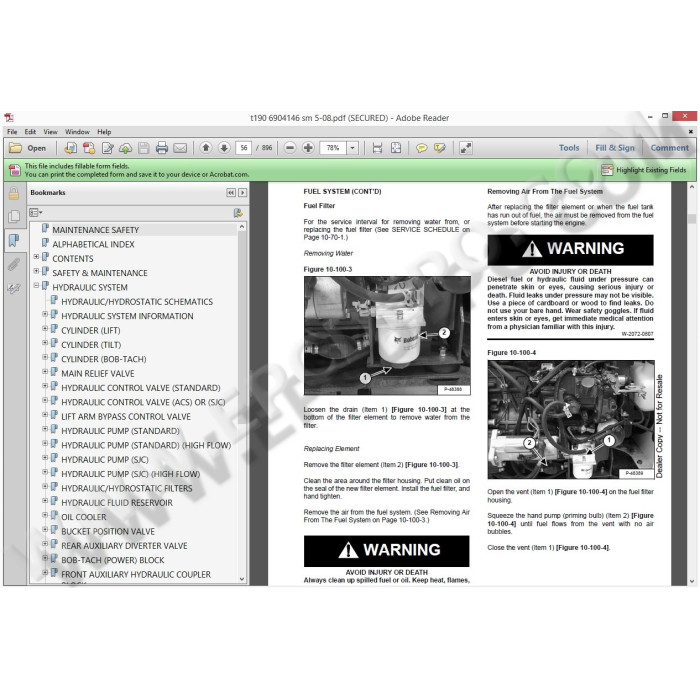Go to previous page arrow

(x=206, y=148)
